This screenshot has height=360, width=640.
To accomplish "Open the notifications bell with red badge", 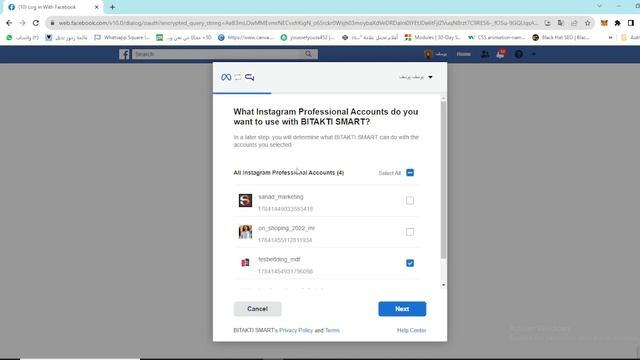I will (500, 54).
